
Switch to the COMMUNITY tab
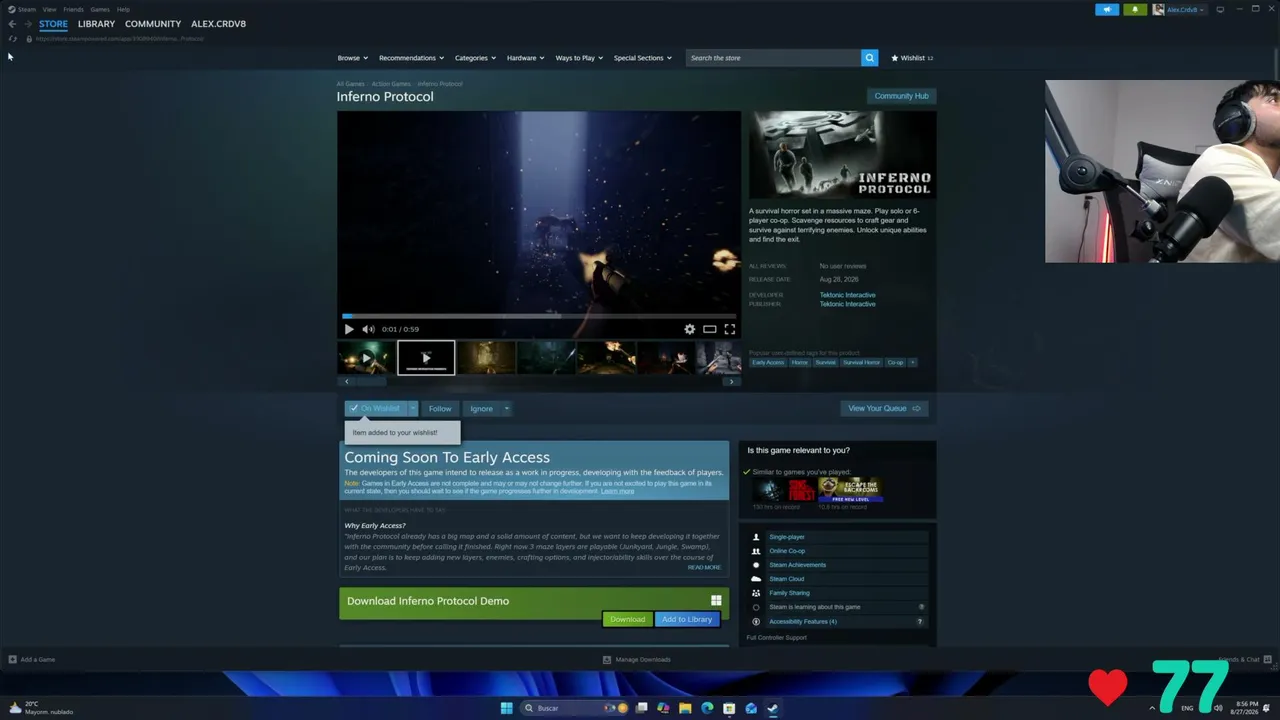coord(153,24)
